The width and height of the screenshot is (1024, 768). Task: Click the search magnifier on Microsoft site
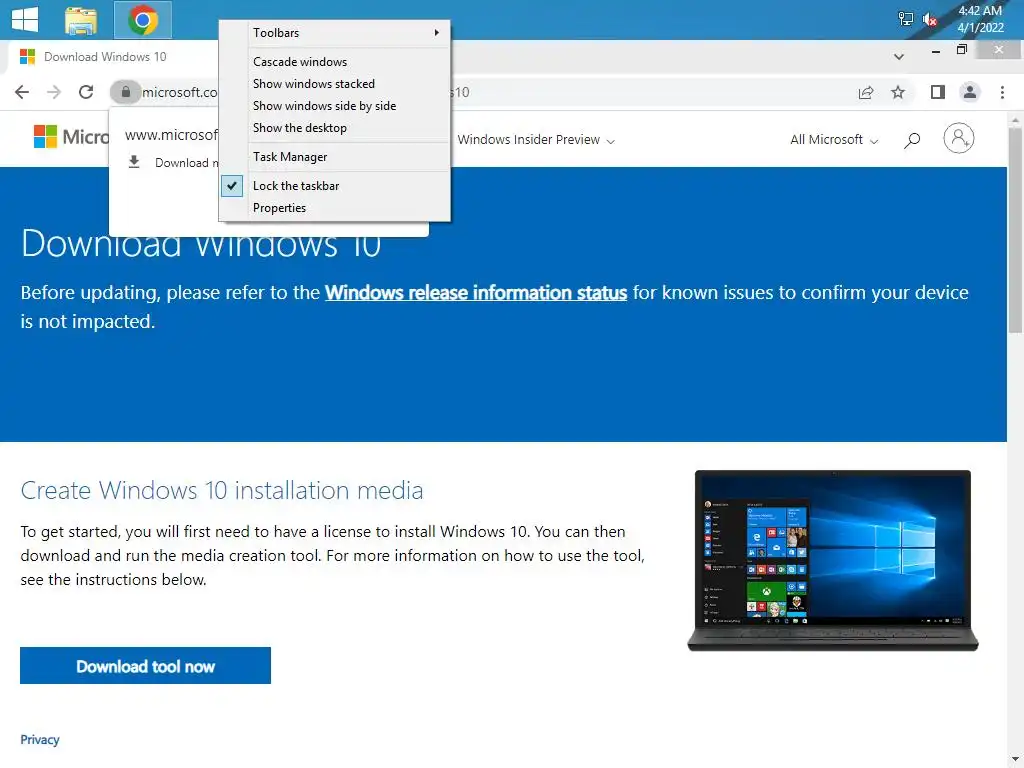pos(912,140)
